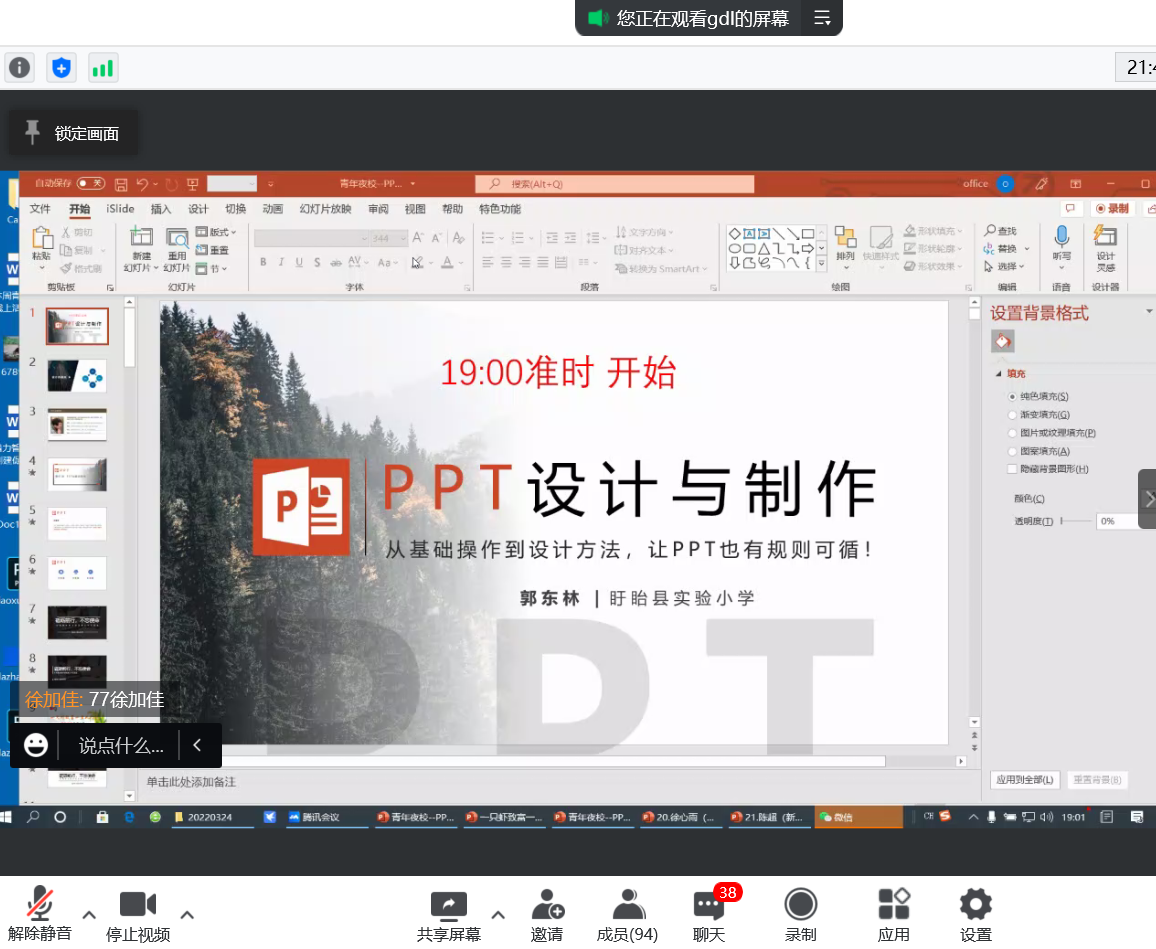
Task: Collapse the 填充 section
Action: (998, 374)
